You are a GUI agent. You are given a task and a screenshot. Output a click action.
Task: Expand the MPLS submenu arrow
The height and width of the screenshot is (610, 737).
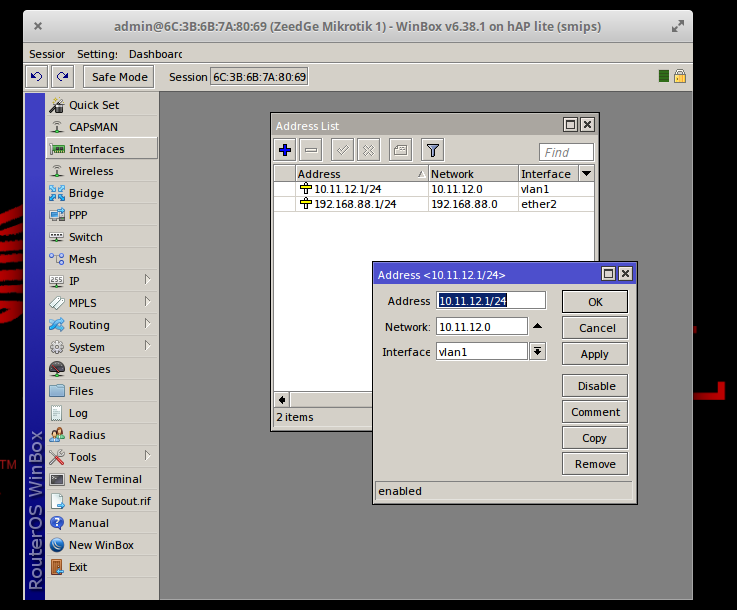(147, 302)
